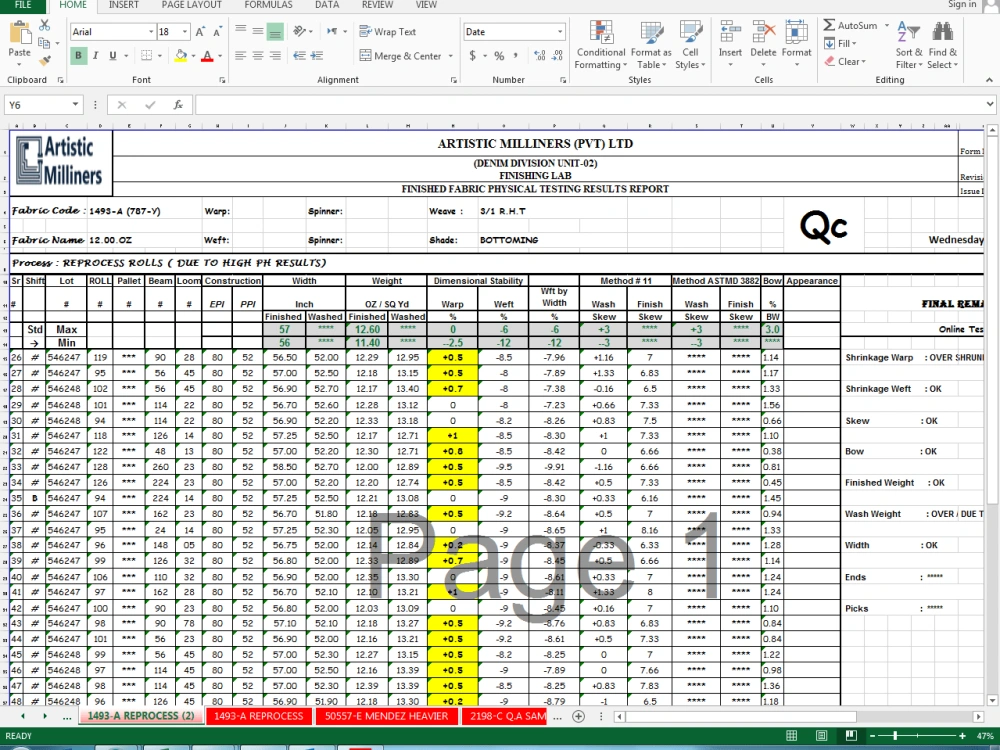This screenshot has height=750, width=1000.
Task: Toggle Underline formatting
Action: [x=112, y=55]
